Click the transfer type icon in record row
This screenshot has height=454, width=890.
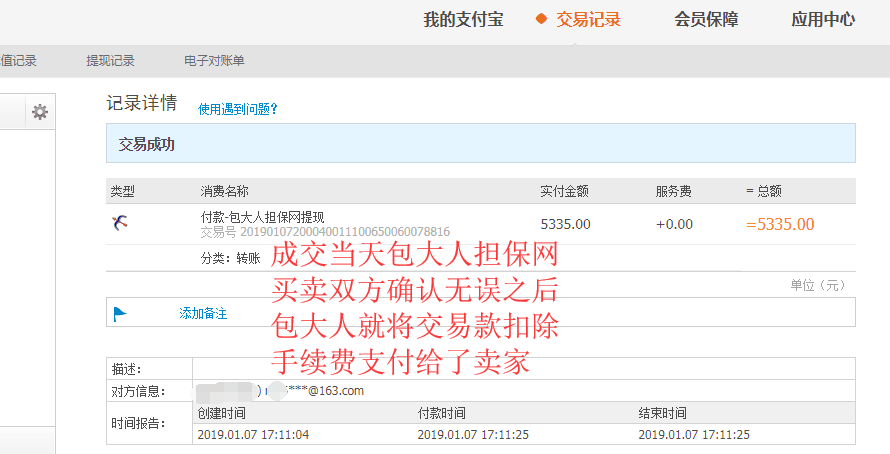pos(119,223)
